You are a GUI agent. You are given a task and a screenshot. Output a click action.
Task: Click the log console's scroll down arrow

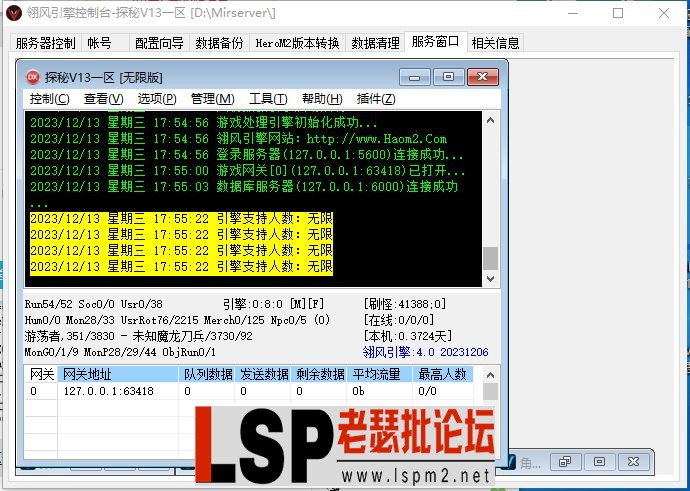pyautogui.click(x=491, y=278)
